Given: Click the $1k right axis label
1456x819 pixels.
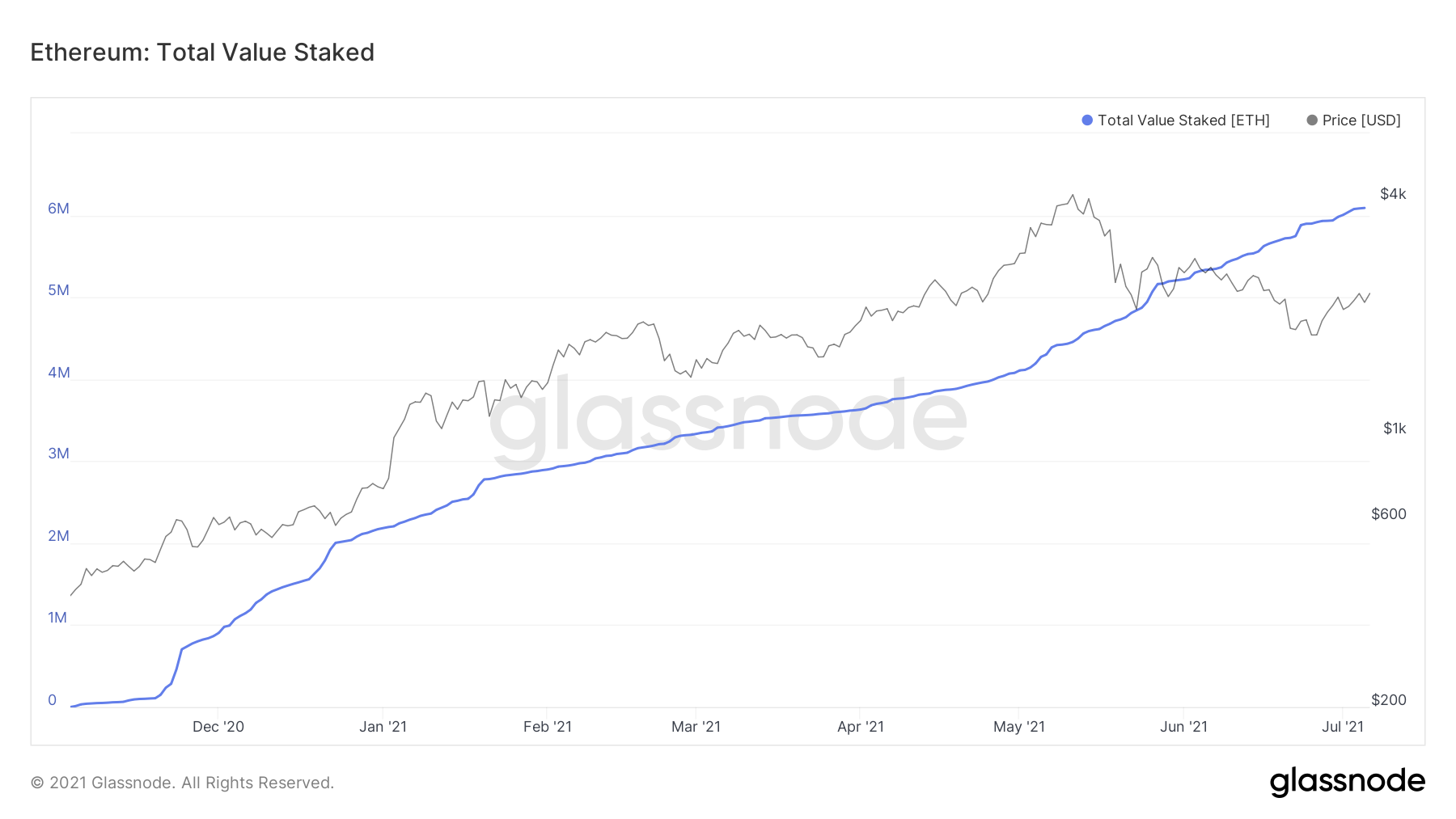Looking at the screenshot, I should point(1395,428).
